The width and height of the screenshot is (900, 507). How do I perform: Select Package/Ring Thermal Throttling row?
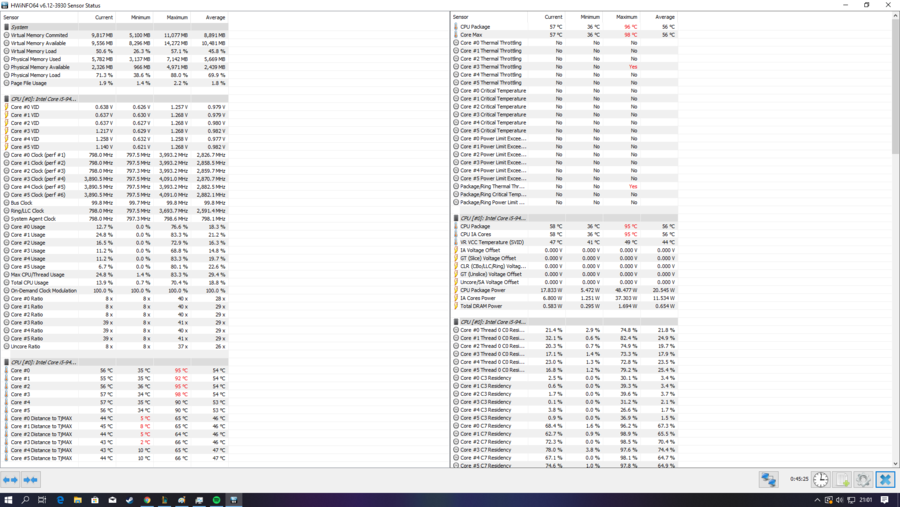pos(565,186)
